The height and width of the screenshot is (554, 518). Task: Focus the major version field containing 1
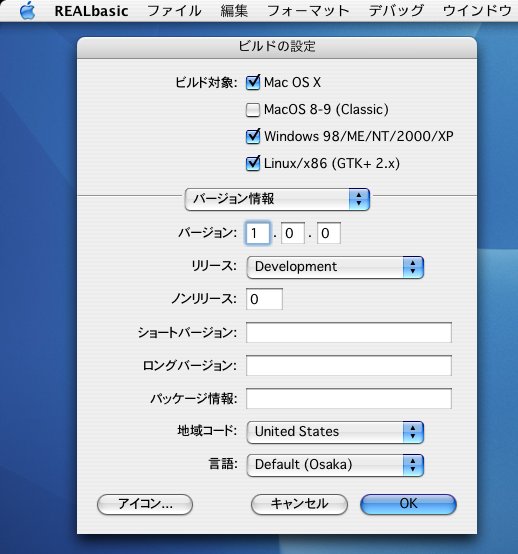tap(258, 233)
